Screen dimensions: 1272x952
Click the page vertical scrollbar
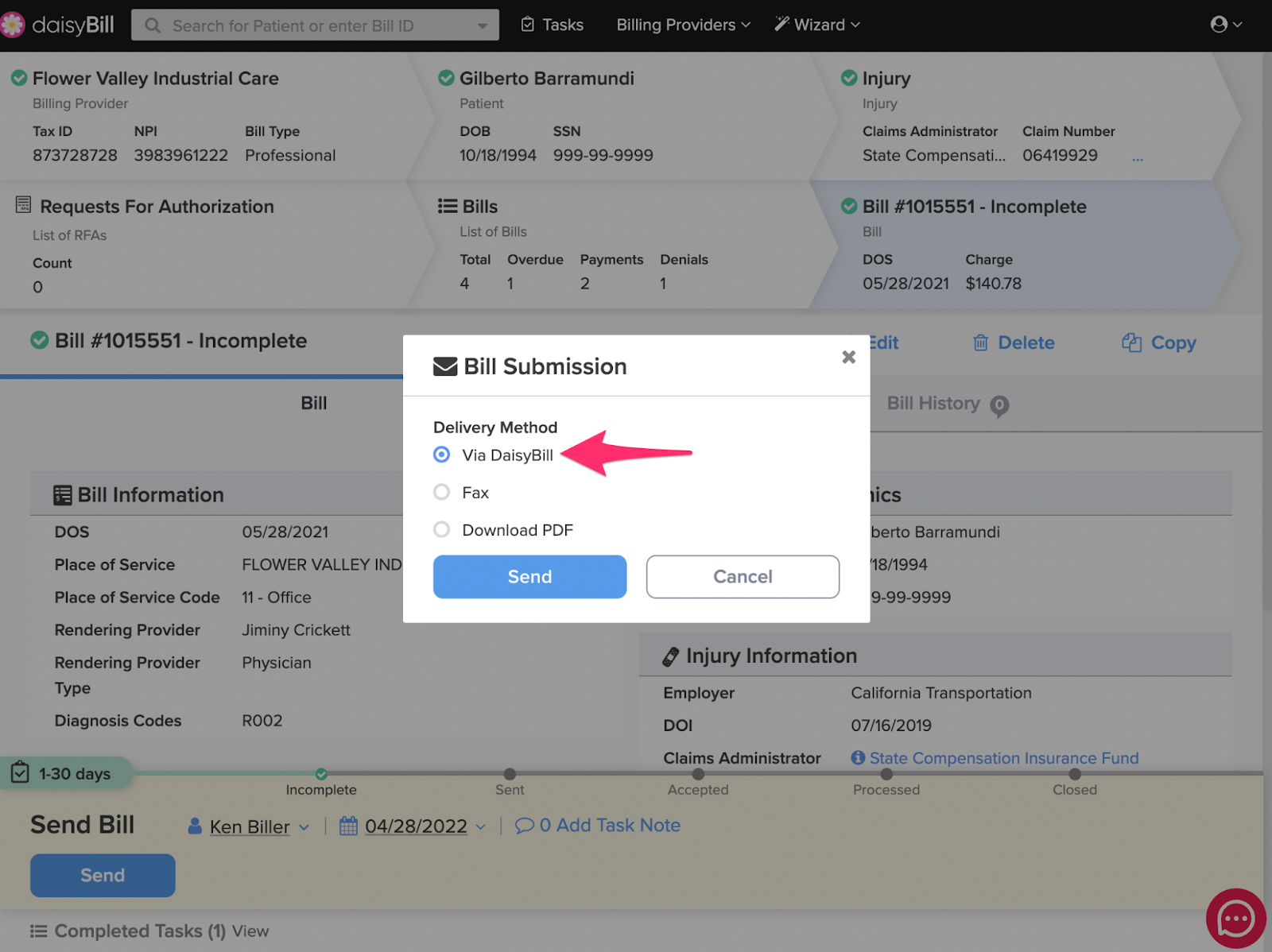1267,334
